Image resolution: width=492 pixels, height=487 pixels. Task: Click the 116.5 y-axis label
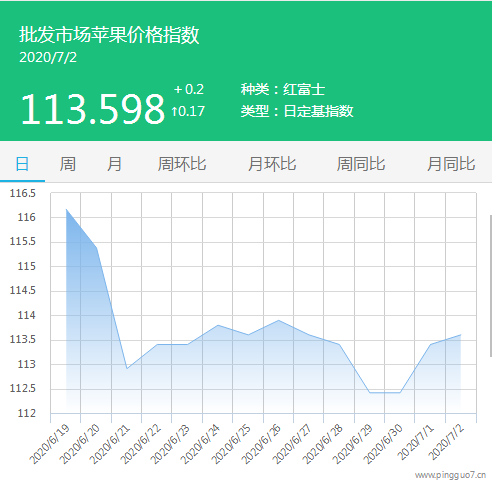[x=23, y=193]
